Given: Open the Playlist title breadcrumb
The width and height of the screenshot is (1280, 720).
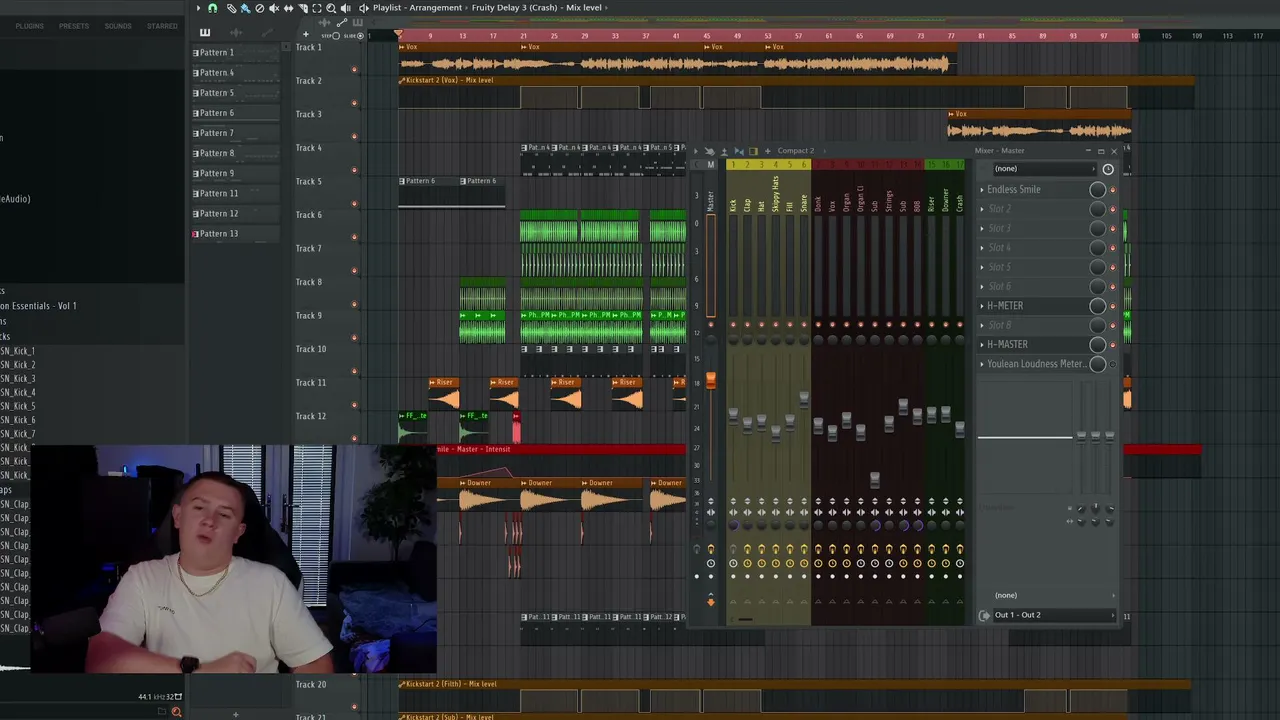Looking at the screenshot, I should pyautogui.click(x=387, y=8).
